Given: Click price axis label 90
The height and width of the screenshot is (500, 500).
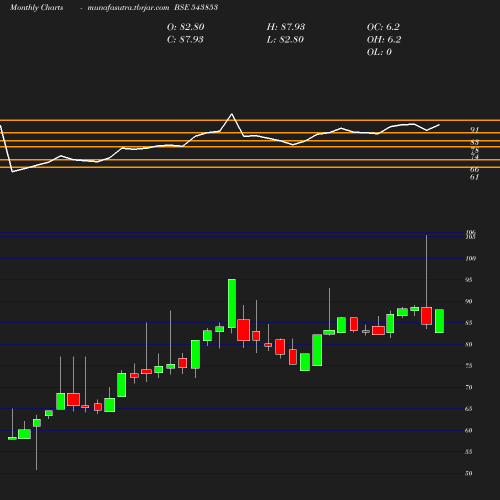Looking at the screenshot, I should tap(469, 301).
